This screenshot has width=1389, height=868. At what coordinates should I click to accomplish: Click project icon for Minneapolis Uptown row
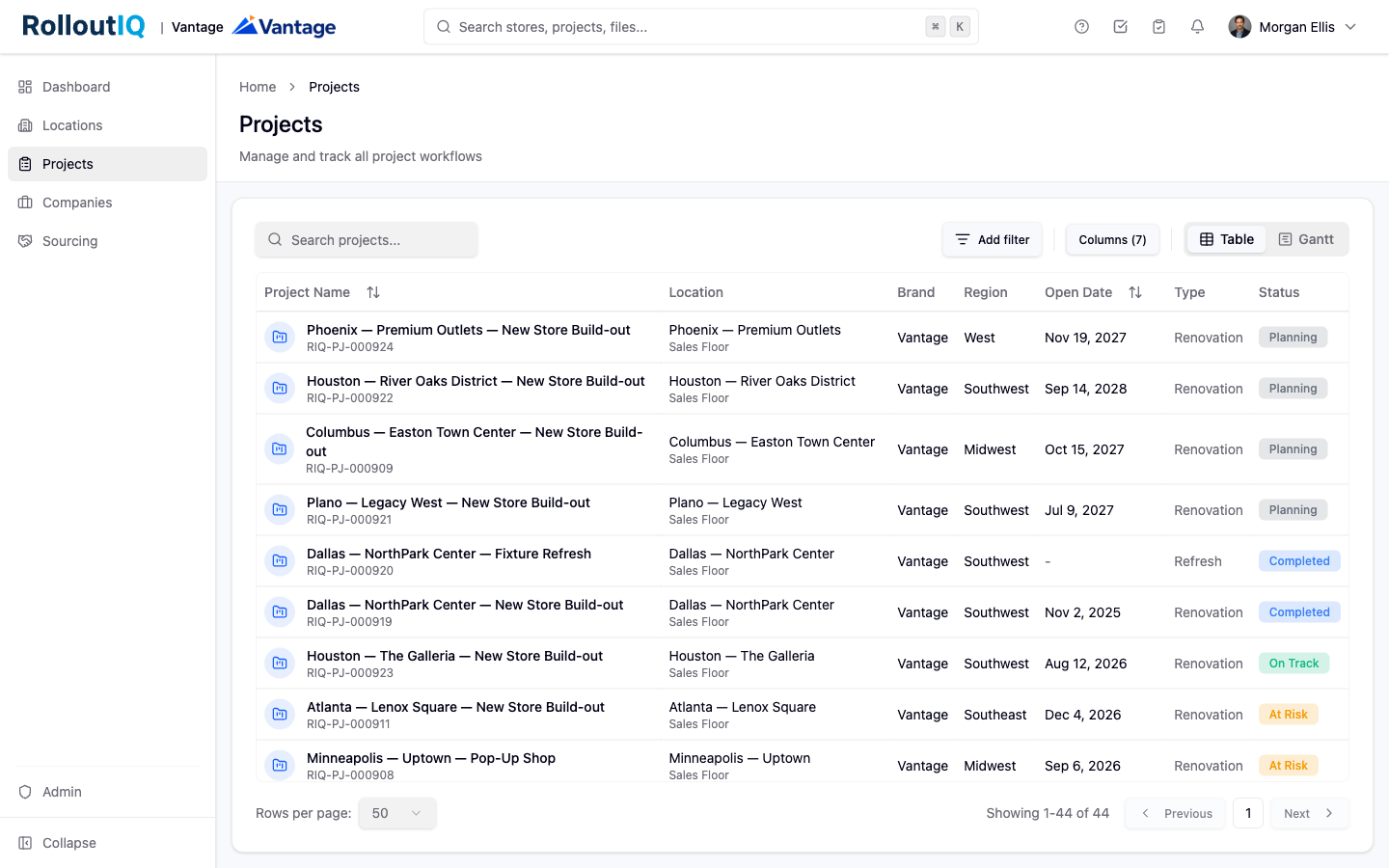280,766
